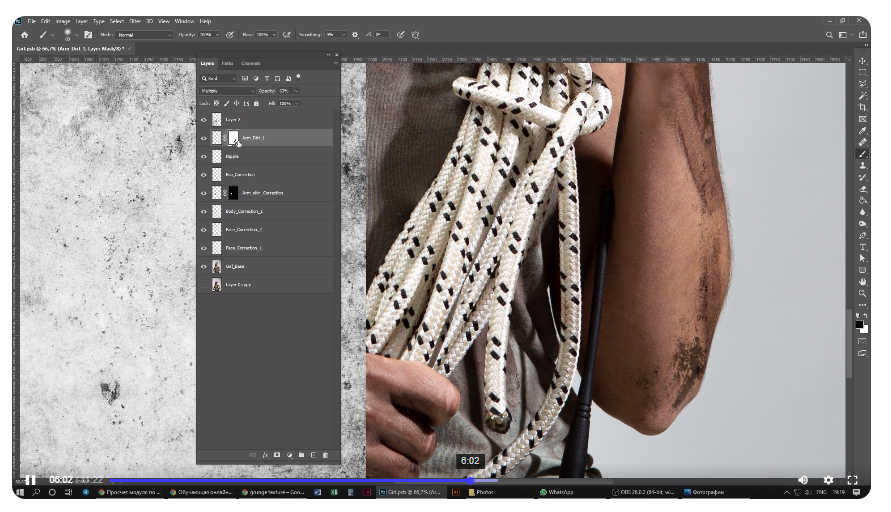The image size is (891, 512).
Task: Hide the Girl_Base layer
Action: click(204, 266)
